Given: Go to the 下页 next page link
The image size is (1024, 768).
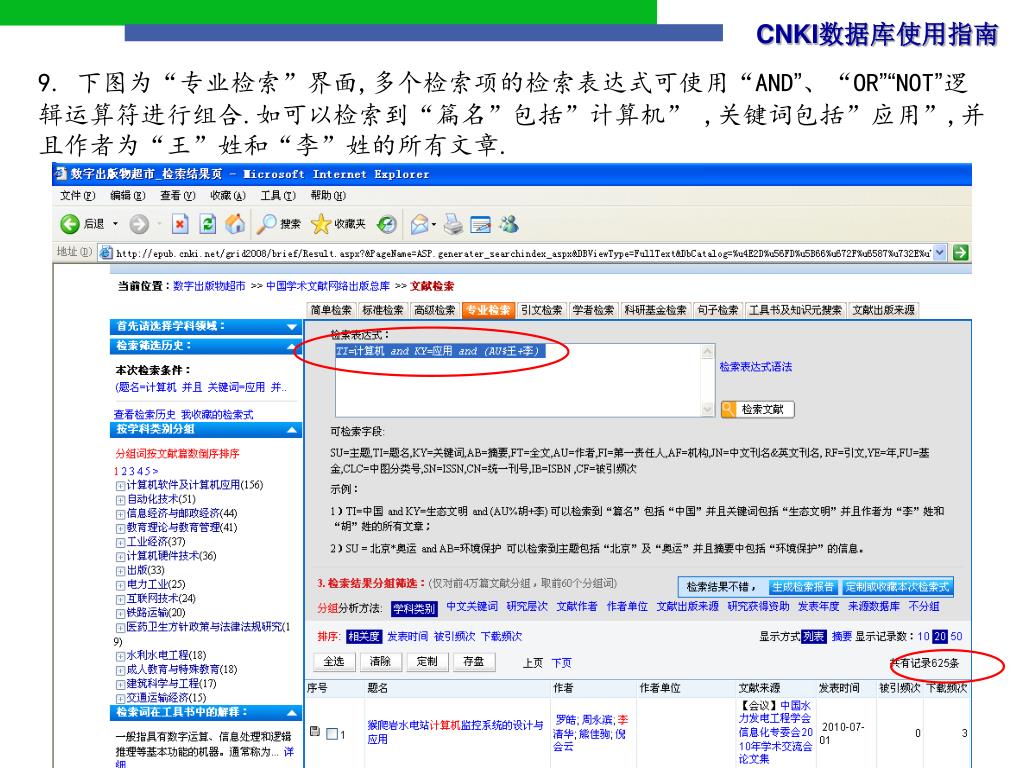Looking at the screenshot, I should [x=562, y=663].
